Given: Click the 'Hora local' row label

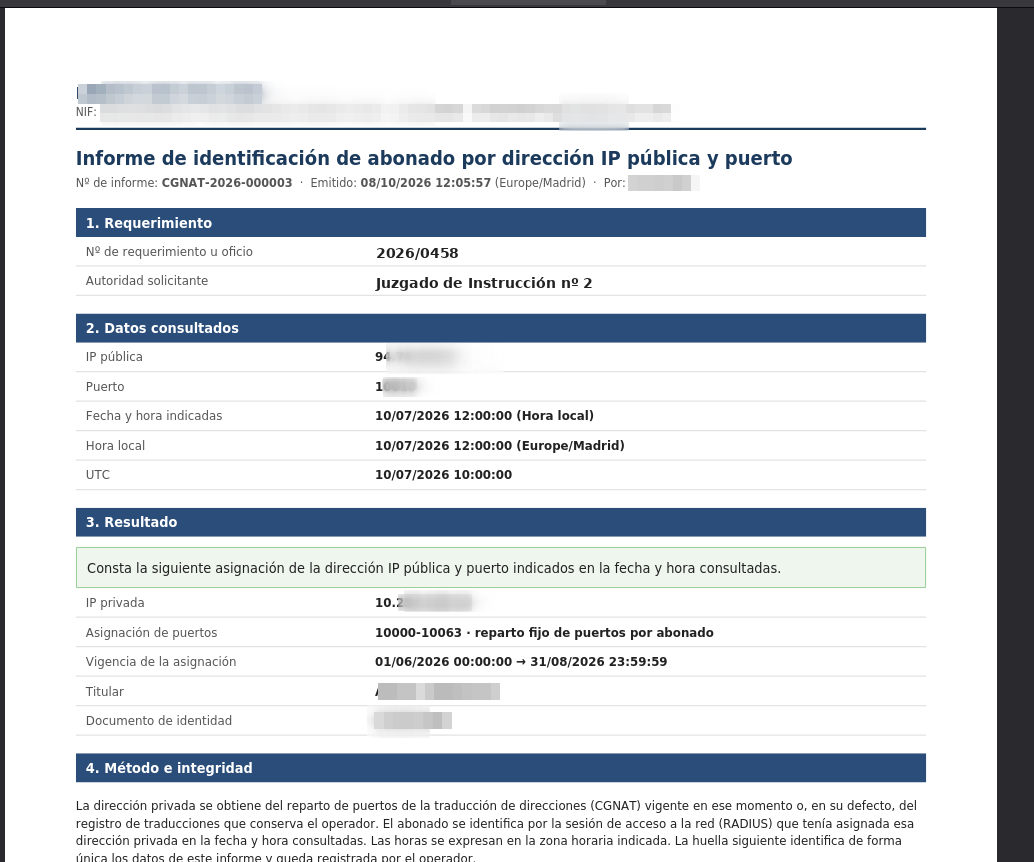Looking at the screenshot, I should tap(115, 446).
